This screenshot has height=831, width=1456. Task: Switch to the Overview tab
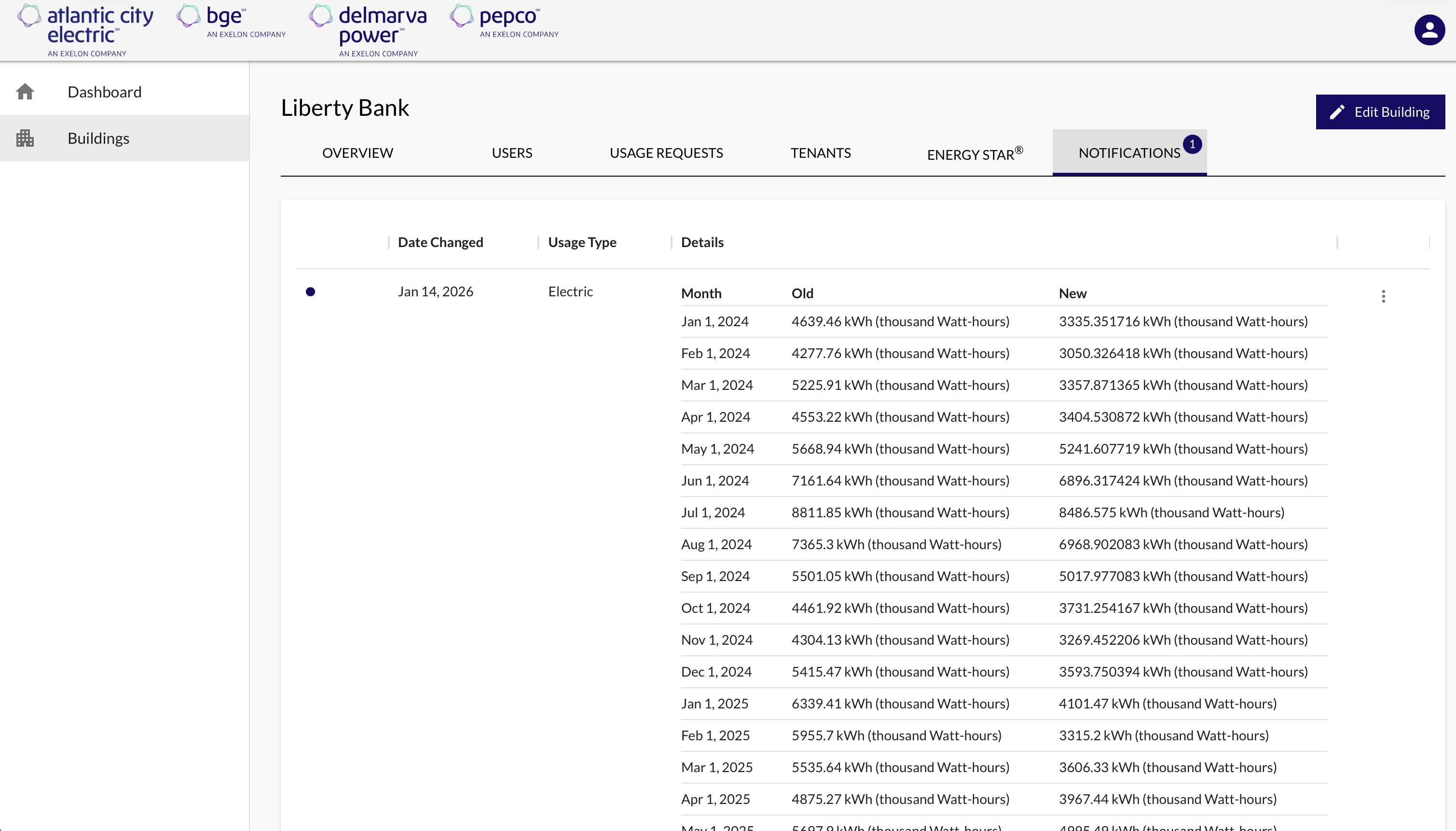[x=357, y=153]
